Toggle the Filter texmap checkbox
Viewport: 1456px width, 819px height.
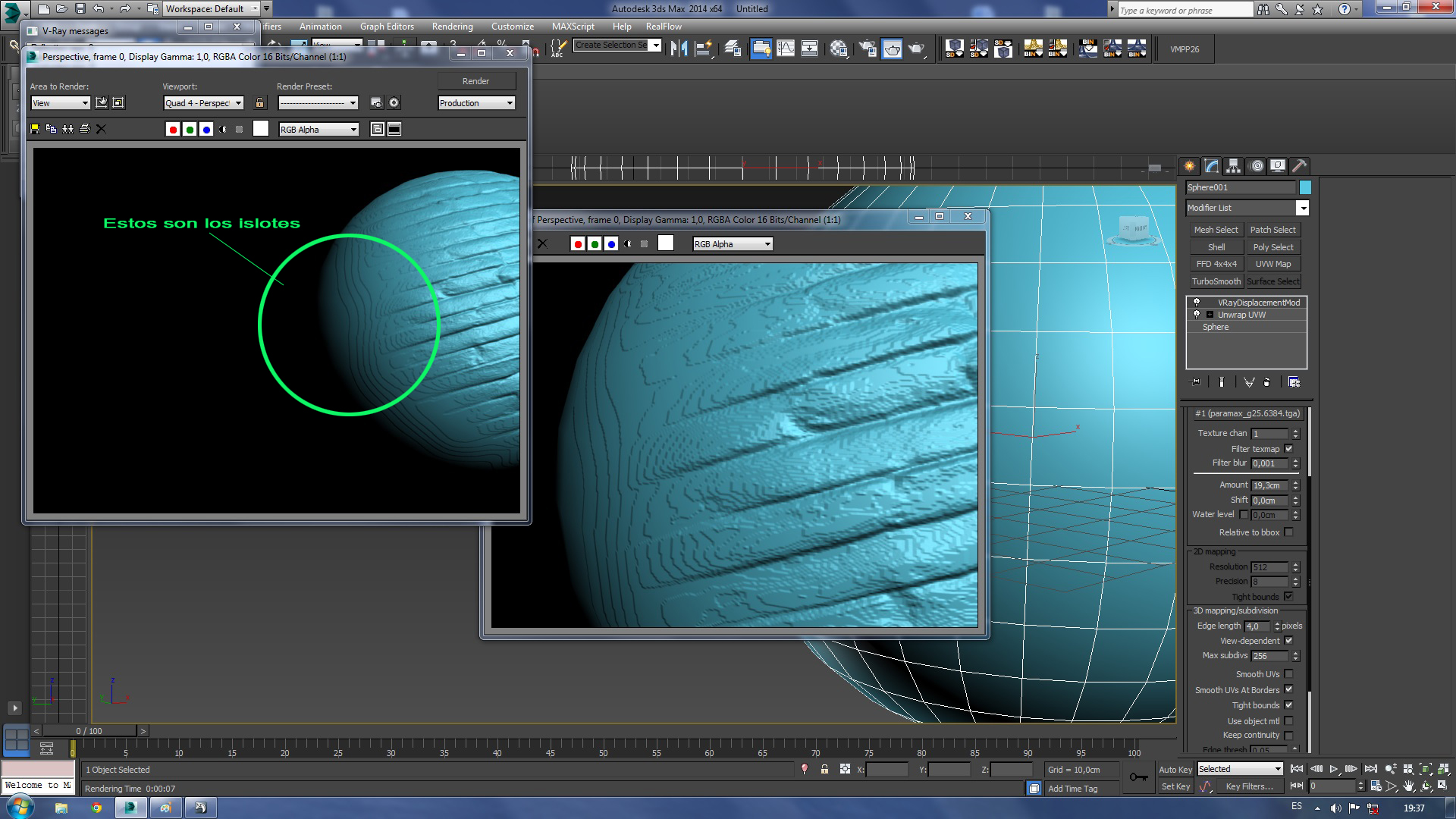1288,449
